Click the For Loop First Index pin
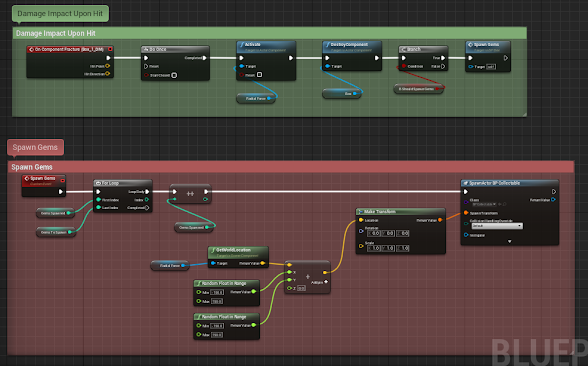This screenshot has height=366, width=588. pyautogui.click(x=98, y=200)
